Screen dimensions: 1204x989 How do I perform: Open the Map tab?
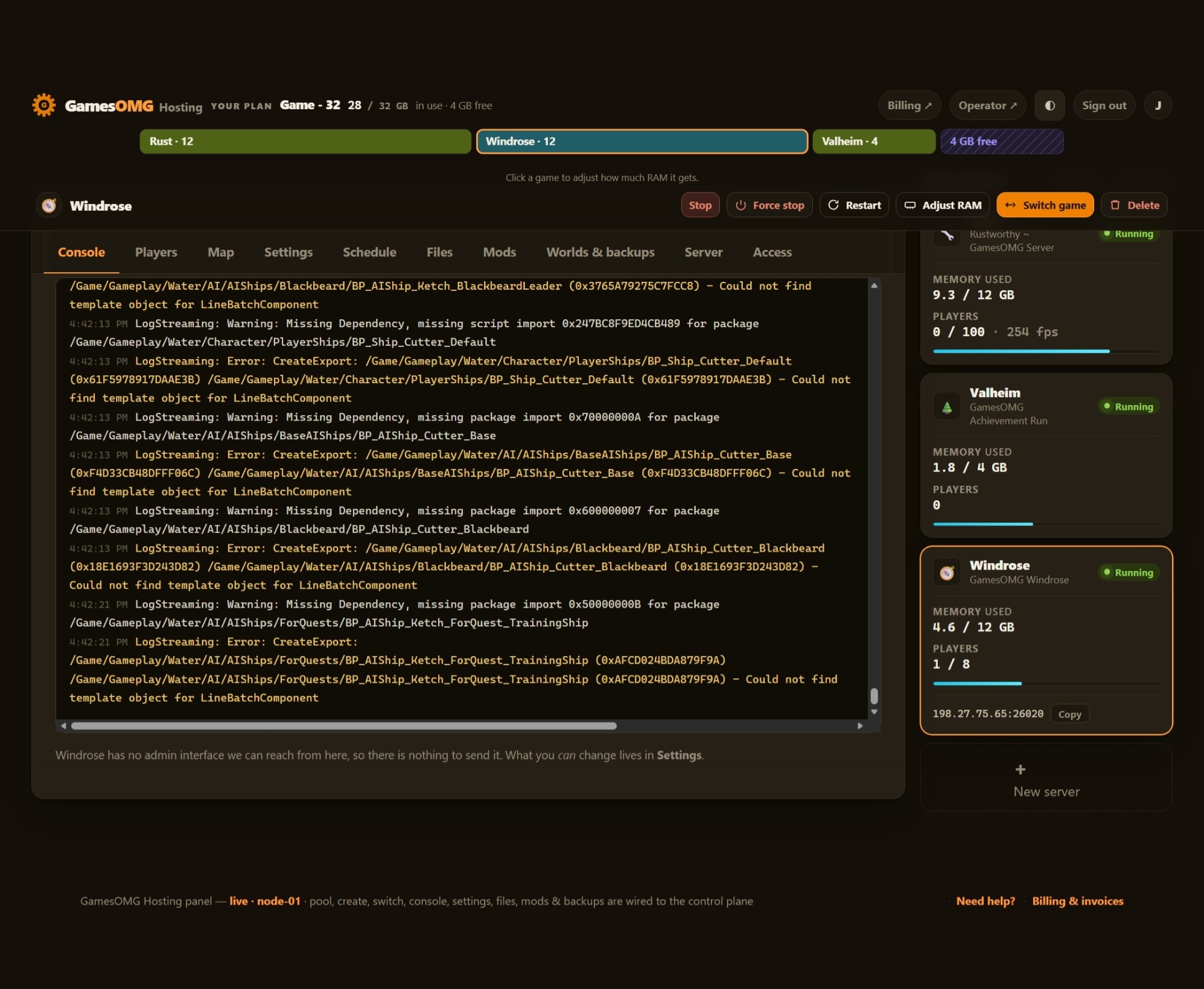point(221,252)
